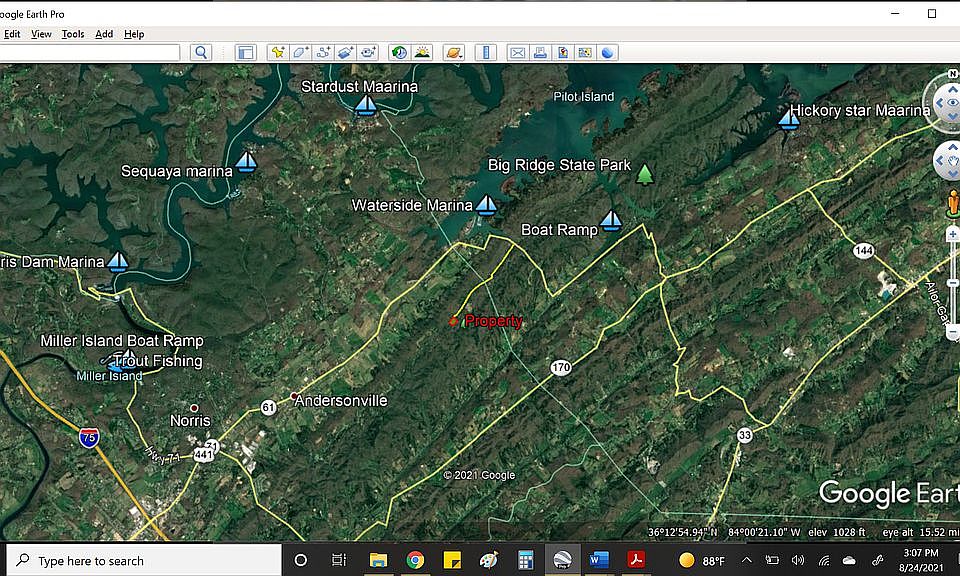Open the View menu

(41, 34)
